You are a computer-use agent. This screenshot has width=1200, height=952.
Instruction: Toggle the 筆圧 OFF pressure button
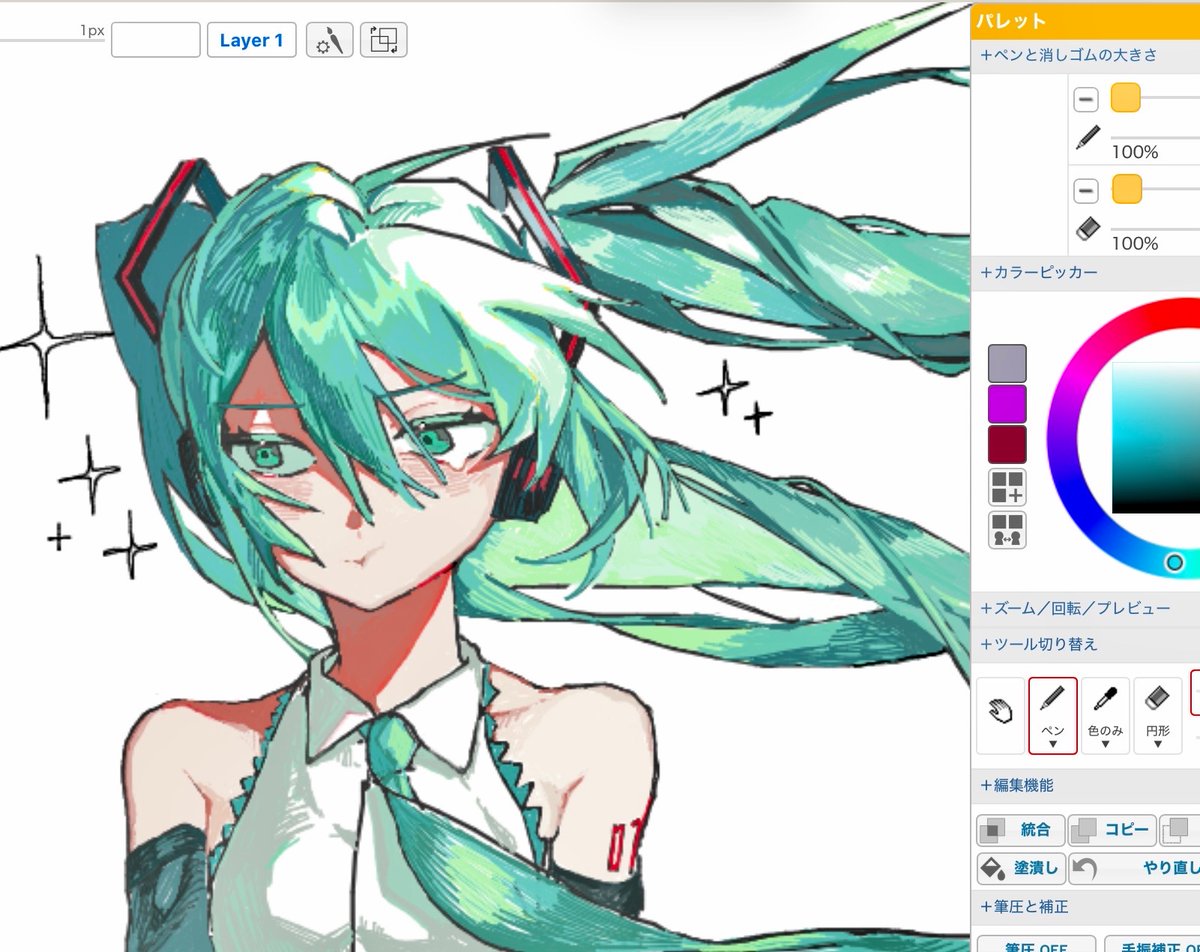1034,944
